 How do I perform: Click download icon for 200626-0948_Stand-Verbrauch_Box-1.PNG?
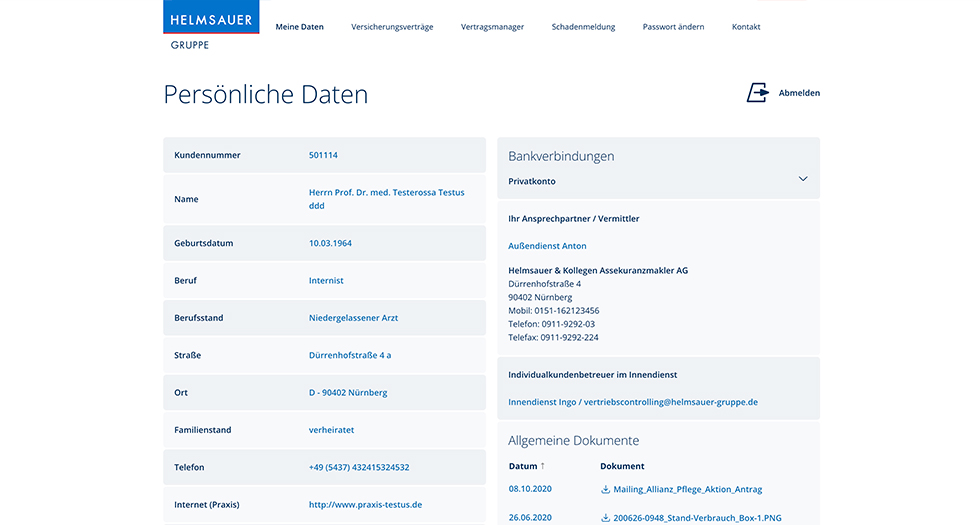(x=605, y=518)
